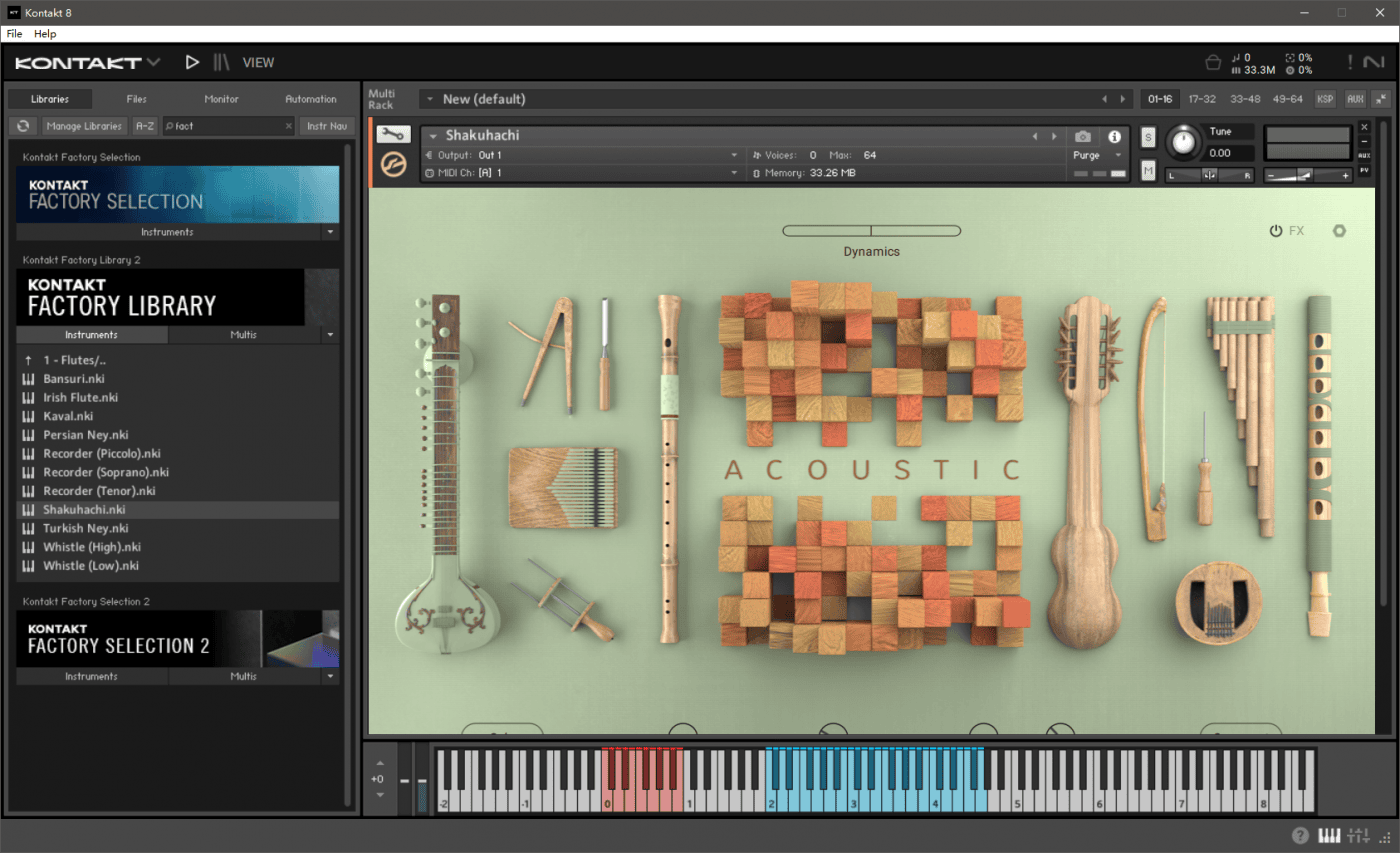Viewport: 1400px width, 853px height.
Task: Open the New (default) multi dropdown
Action: coord(429,99)
